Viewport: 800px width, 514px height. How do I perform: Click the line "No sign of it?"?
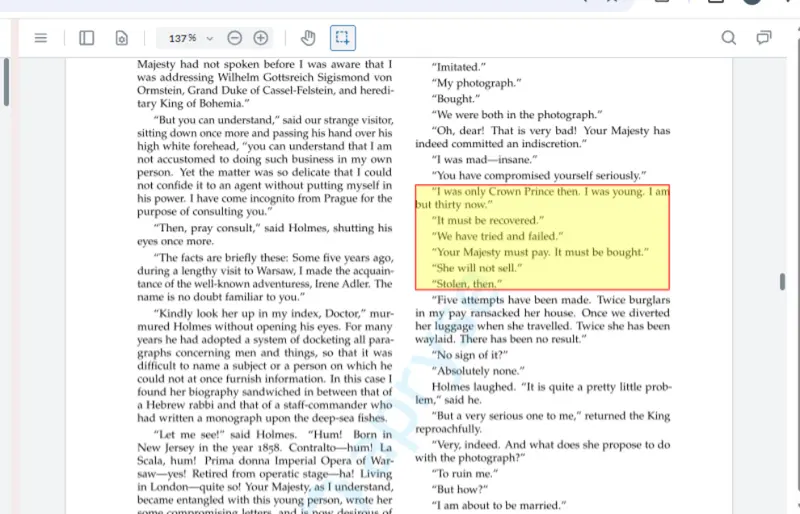470,355
